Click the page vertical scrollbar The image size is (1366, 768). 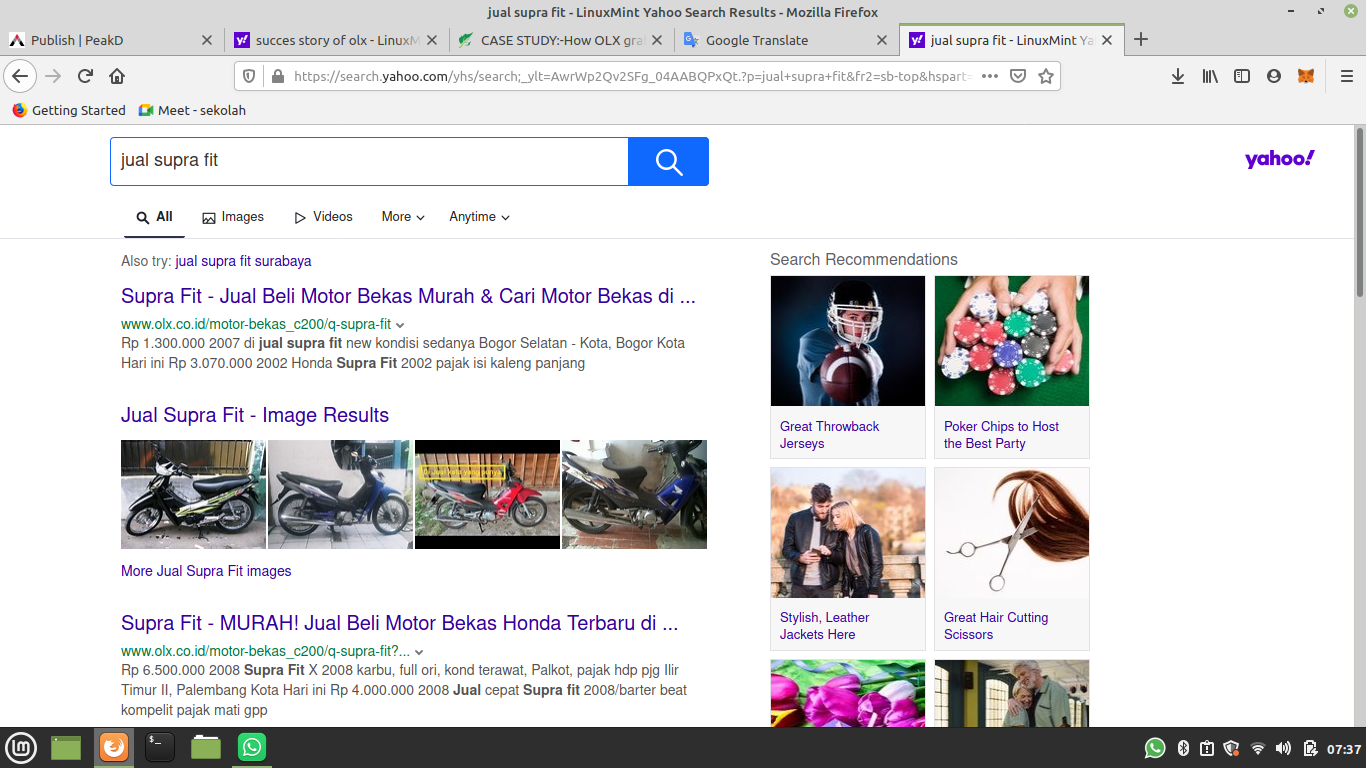point(1360,210)
